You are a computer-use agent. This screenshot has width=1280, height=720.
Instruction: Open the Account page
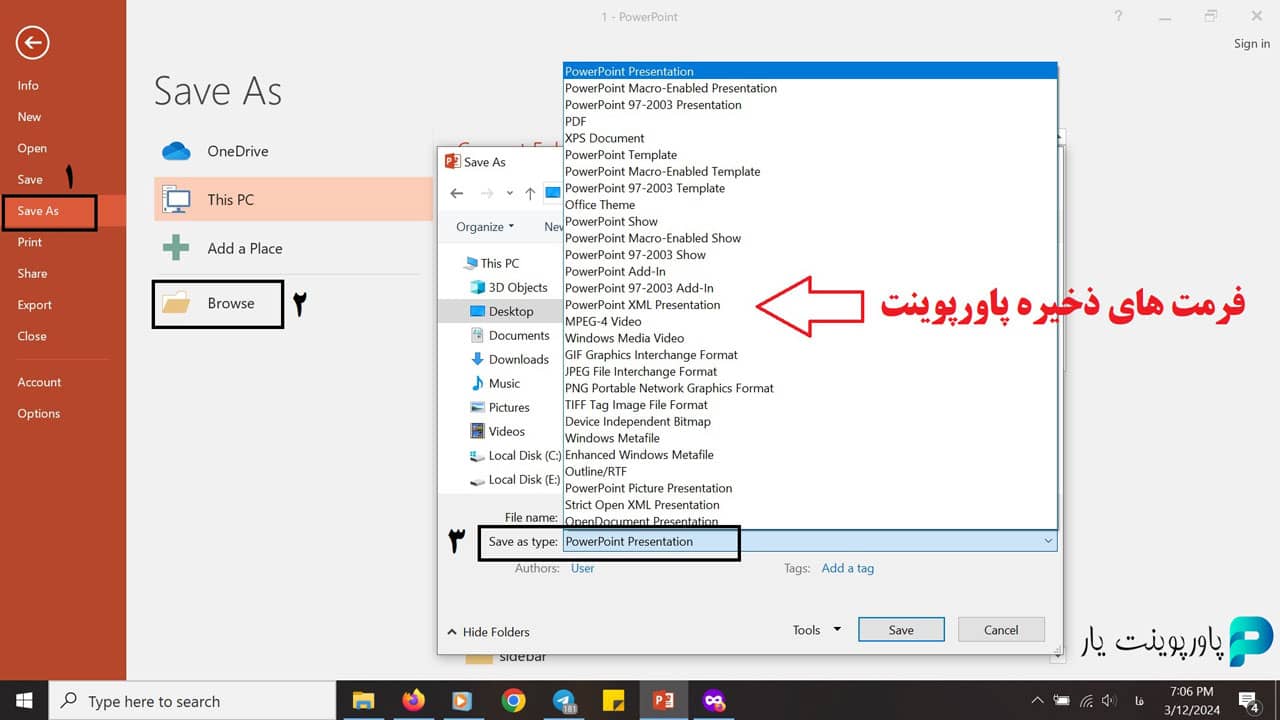click(x=39, y=382)
